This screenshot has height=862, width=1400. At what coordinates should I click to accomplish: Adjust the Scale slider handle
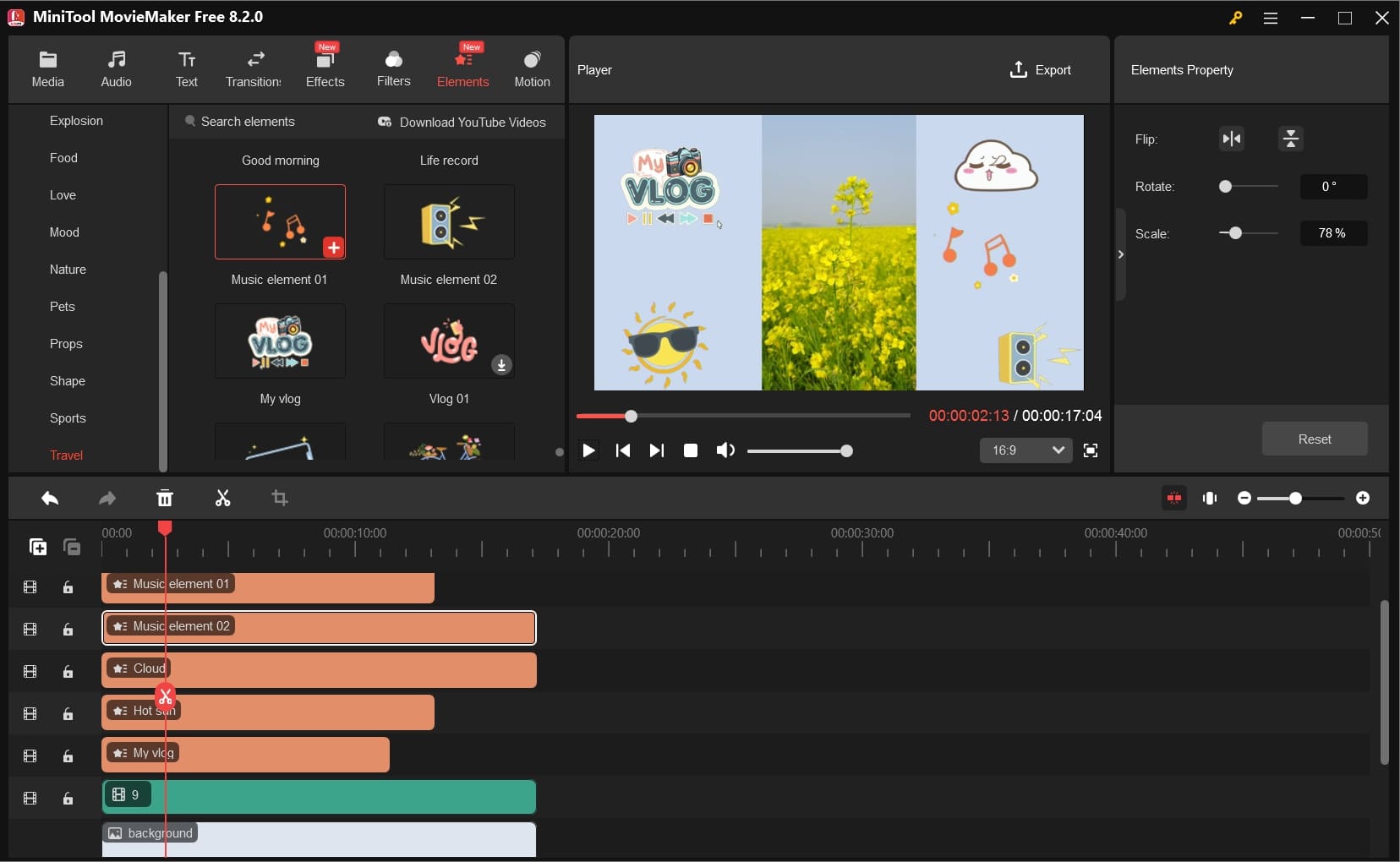click(1236, 233)
